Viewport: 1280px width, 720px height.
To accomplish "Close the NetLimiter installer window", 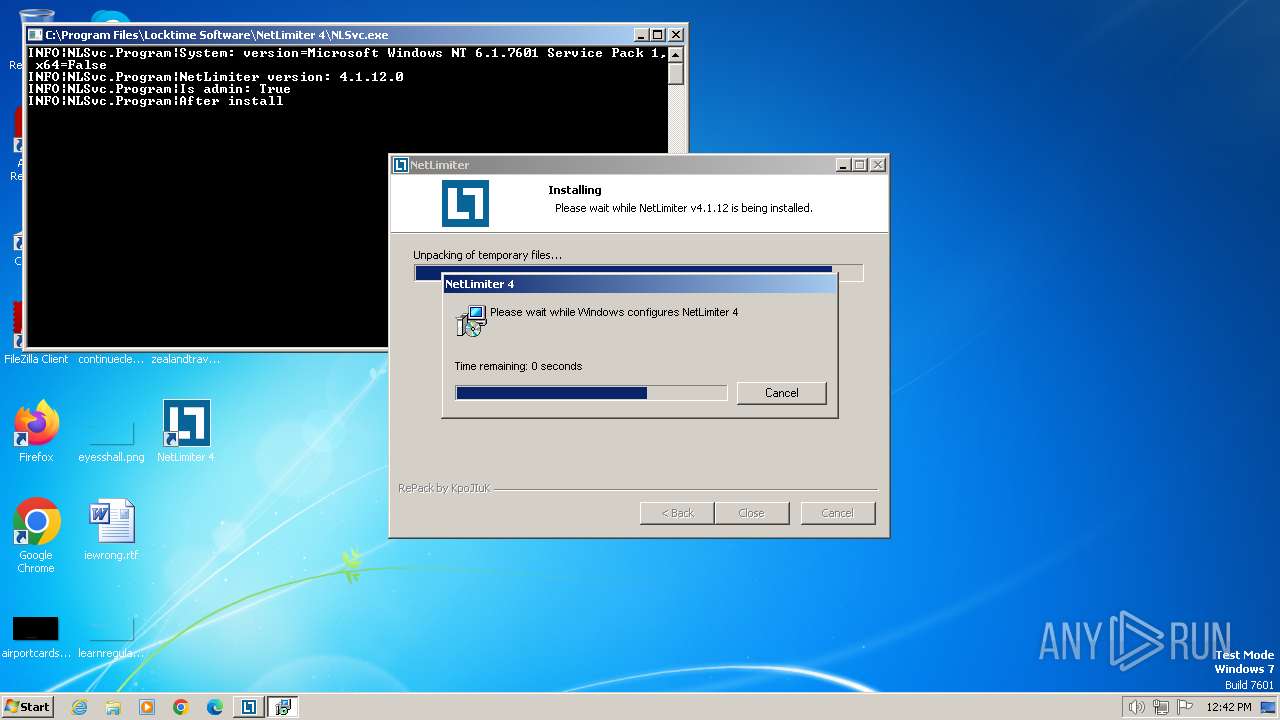I will click(x=878, y=165).
